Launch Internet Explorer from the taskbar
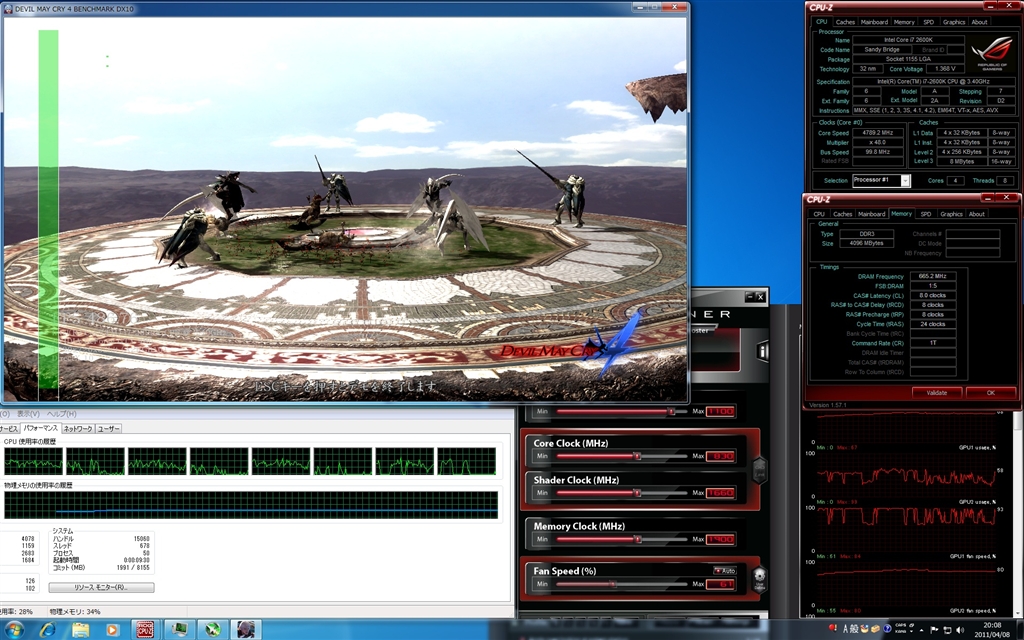1024x640 pixels. [x=47, y=630]
